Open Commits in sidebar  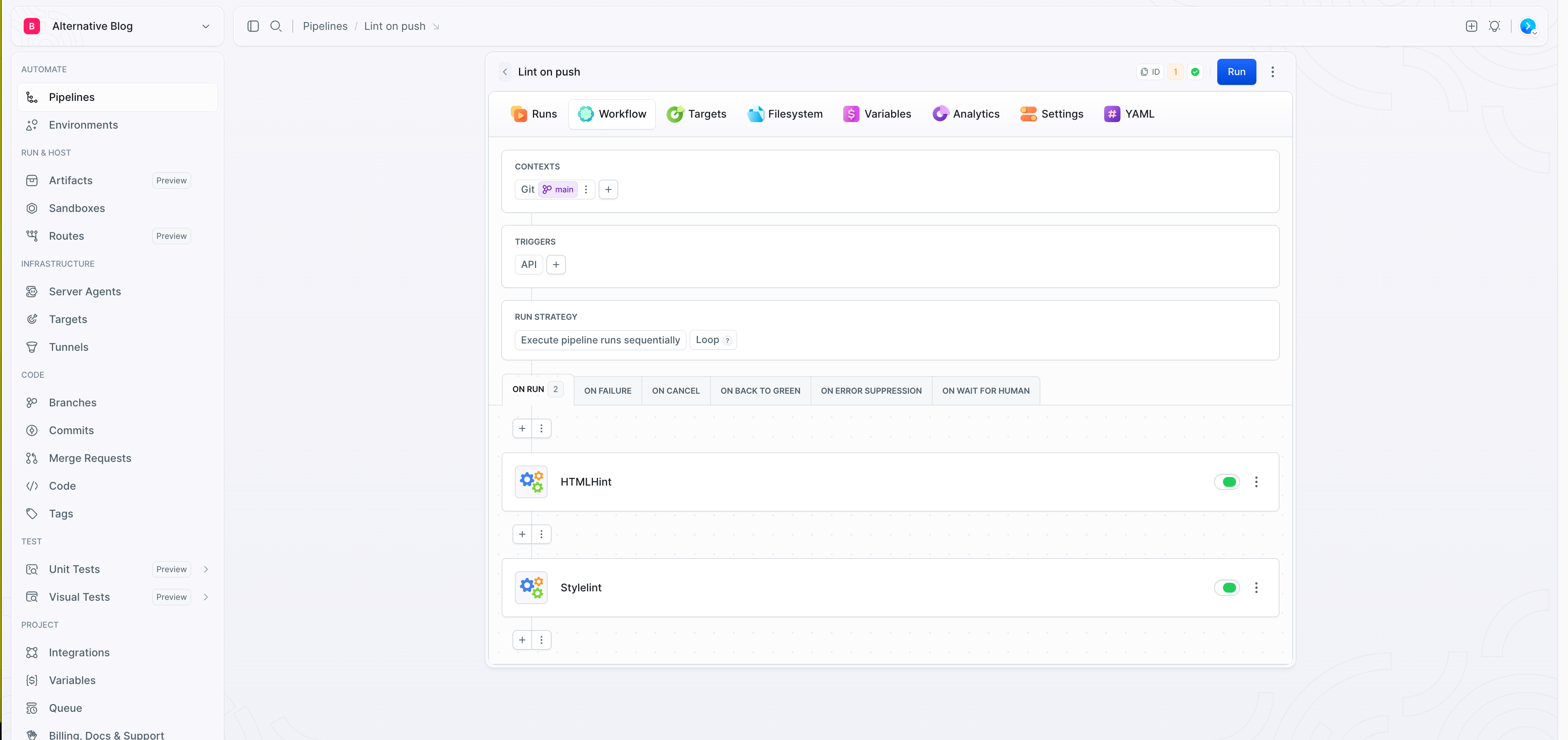pos(118,431)
